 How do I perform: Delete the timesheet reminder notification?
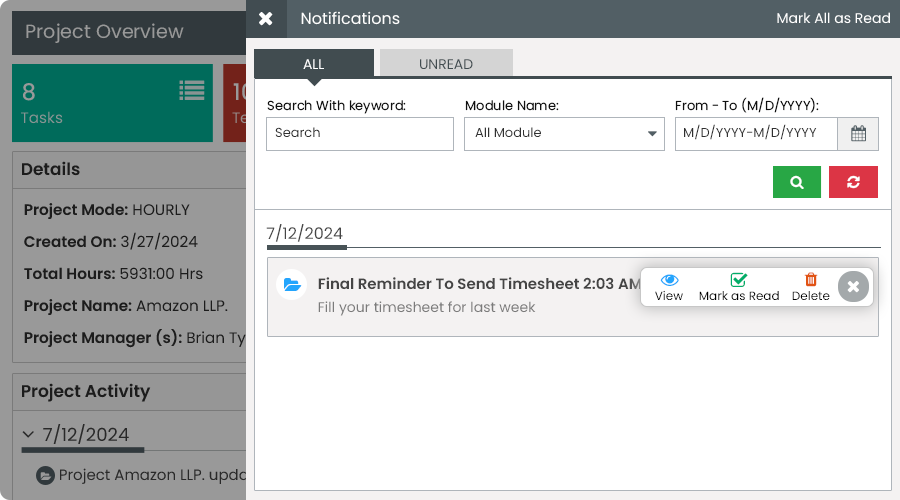click(810, 287)
